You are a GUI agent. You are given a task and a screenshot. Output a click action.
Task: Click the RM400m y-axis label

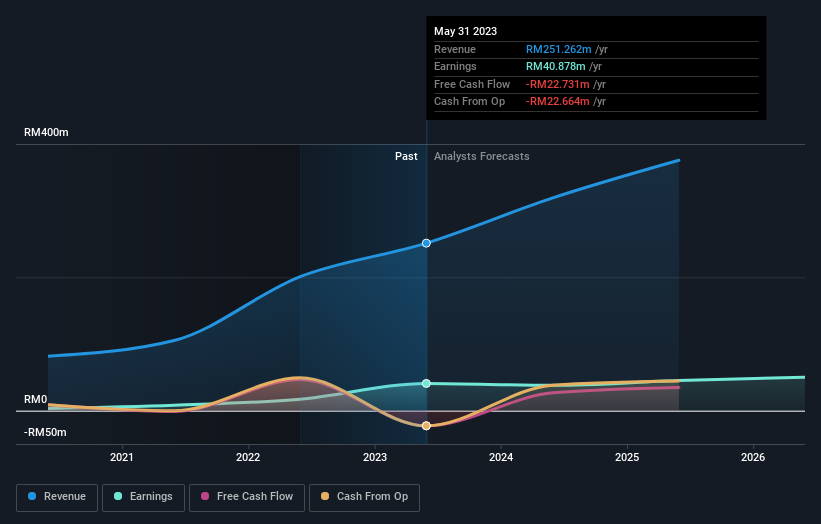pyautogui.click(x=46, y=132)
